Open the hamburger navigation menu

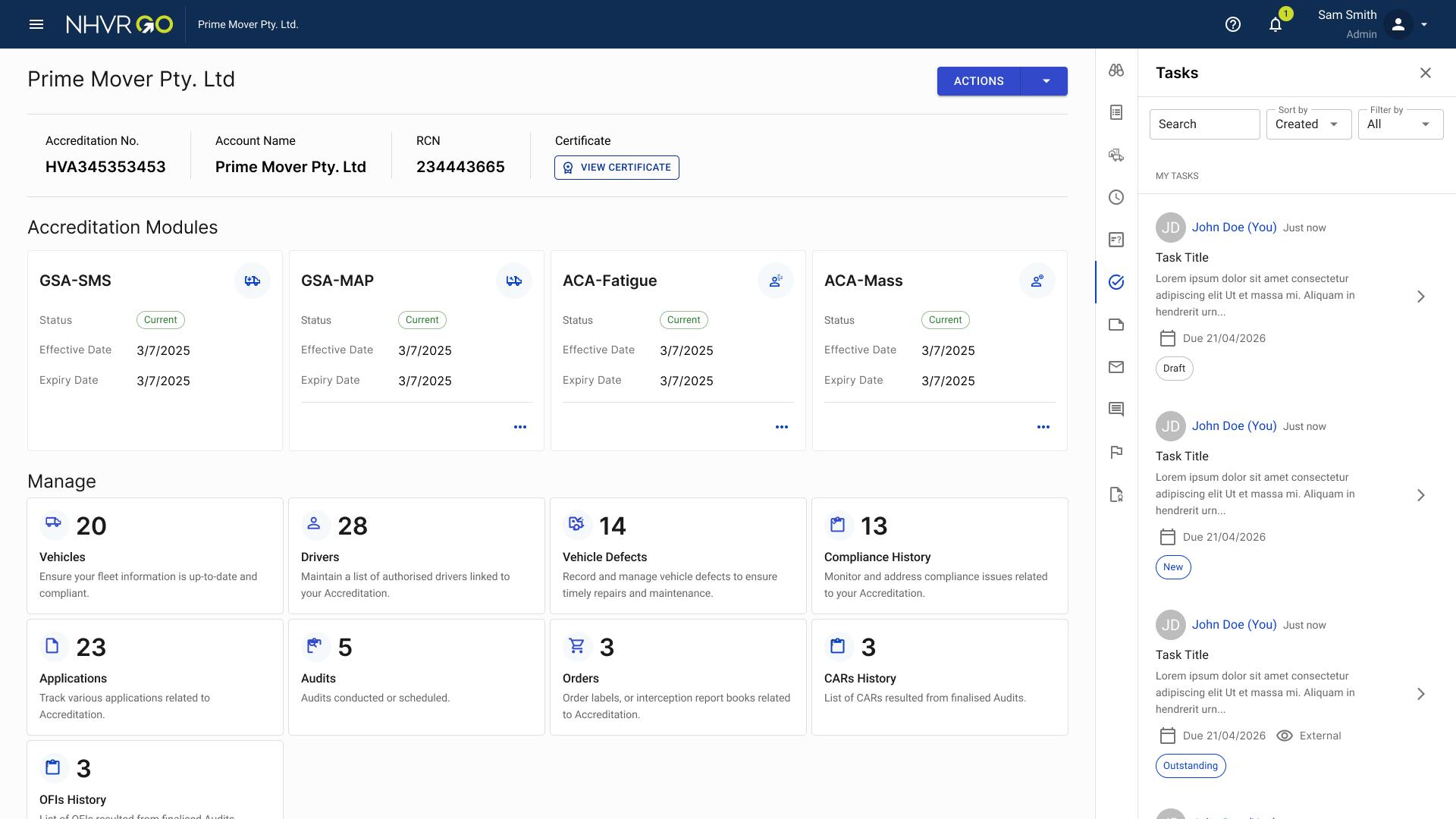point(36,24)
